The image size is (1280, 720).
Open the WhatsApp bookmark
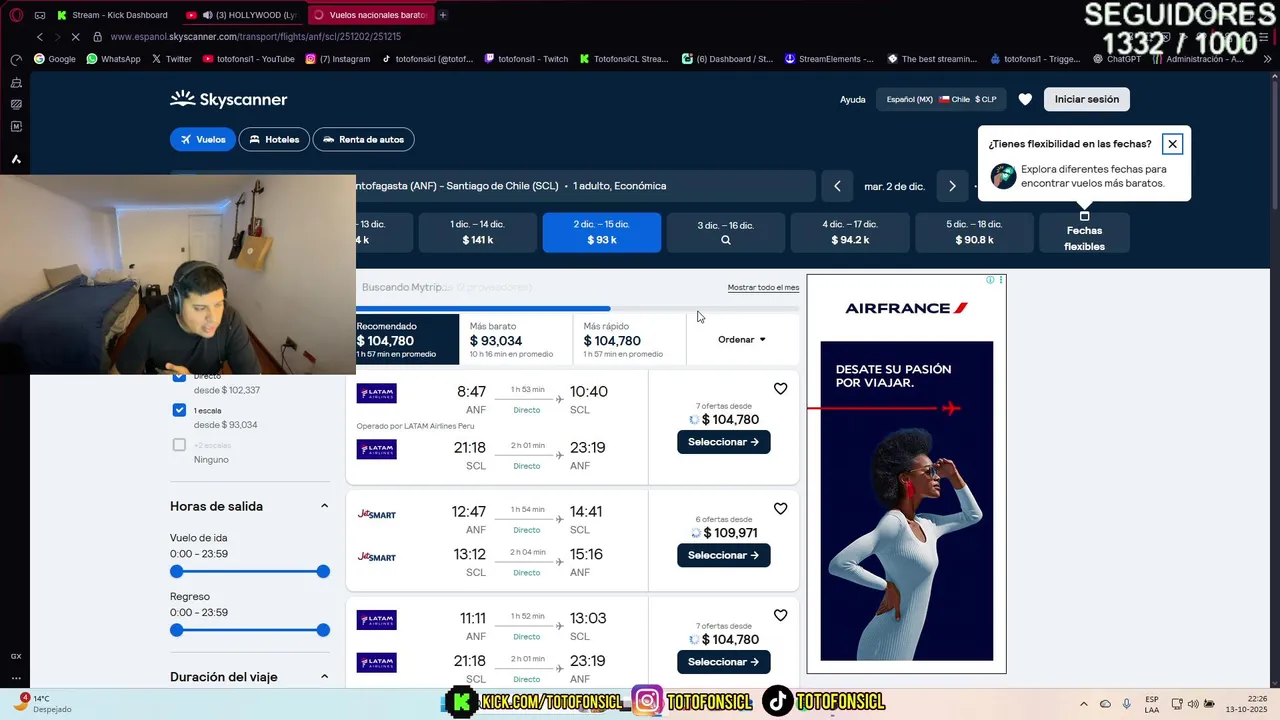[113, 59]
